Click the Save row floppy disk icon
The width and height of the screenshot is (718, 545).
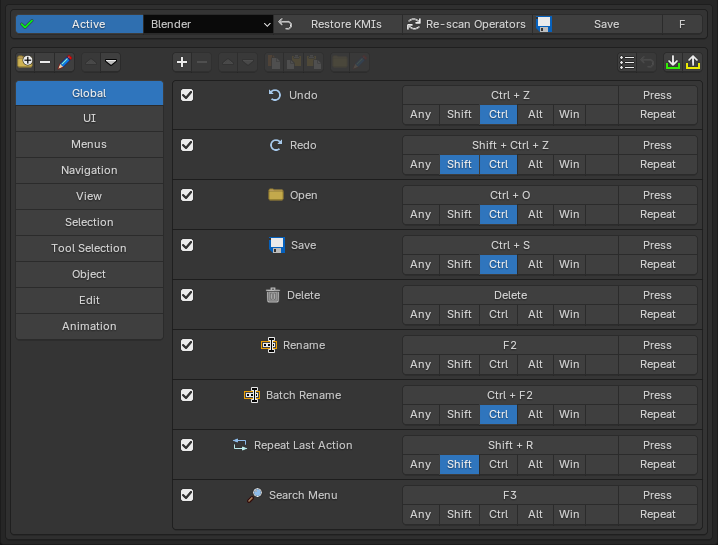click(277, 245)
